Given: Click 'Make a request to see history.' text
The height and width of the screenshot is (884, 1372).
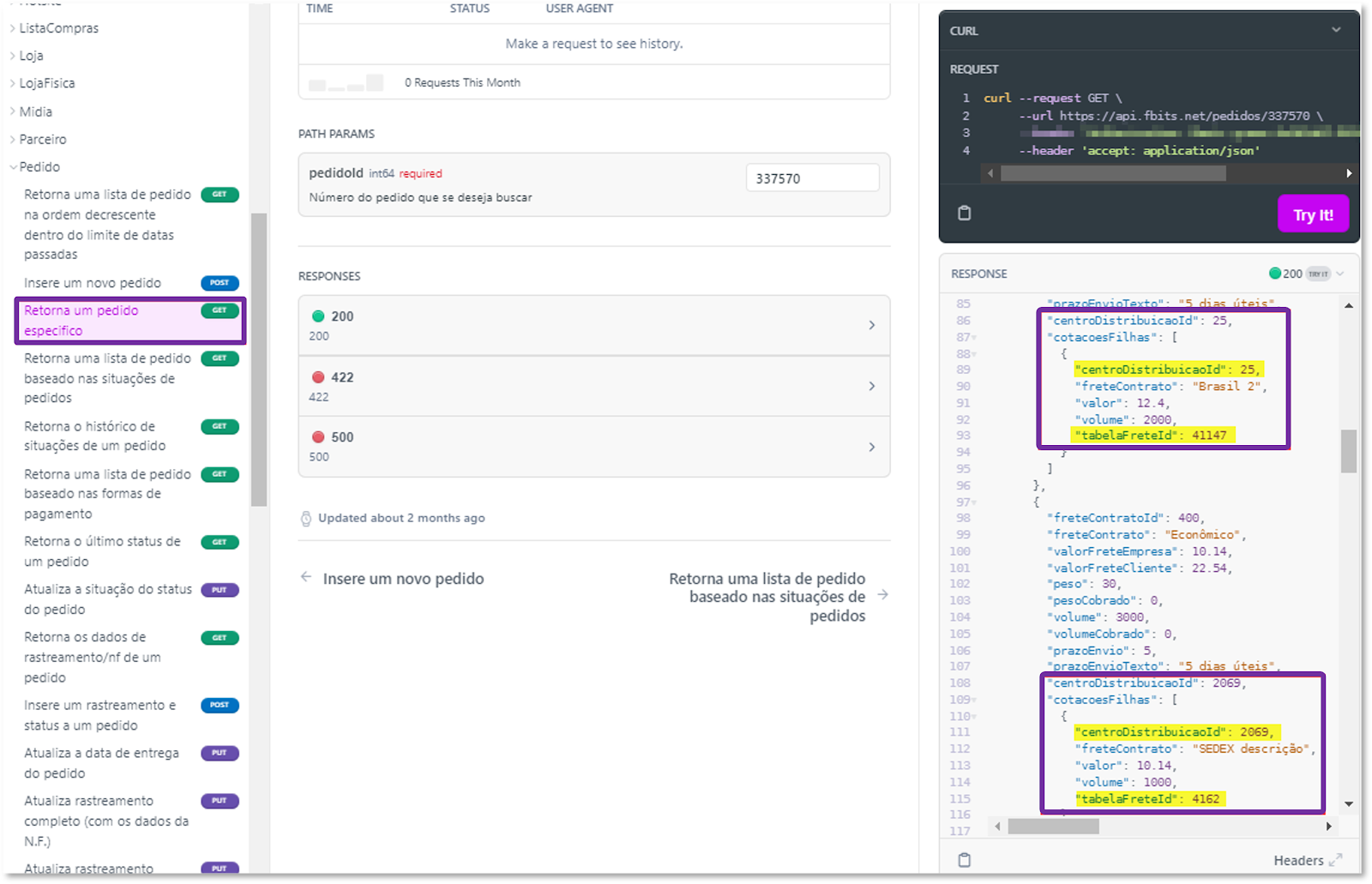Looking at the screenshot, I should point(594,44).
